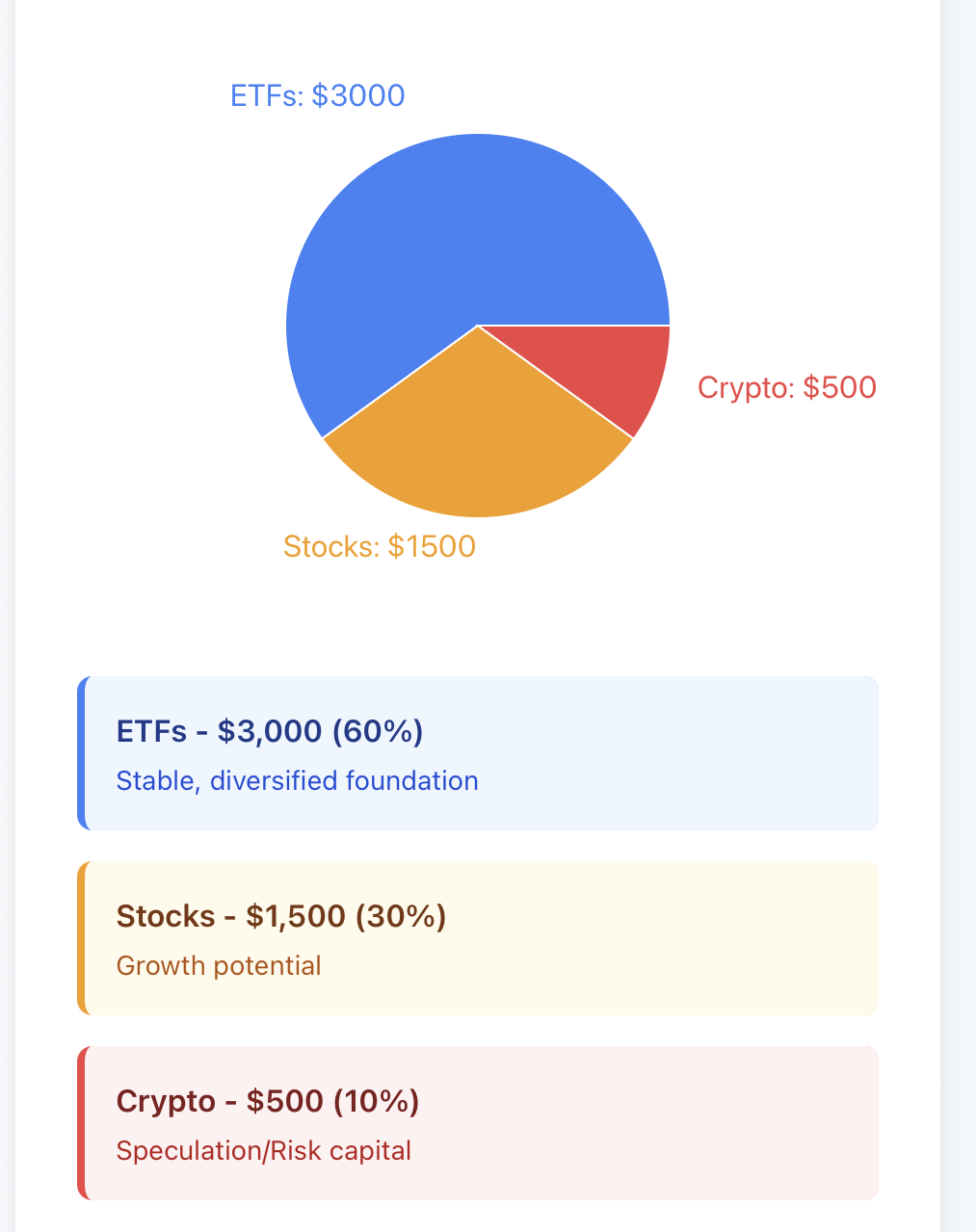Click 'Stable, diversified foundation' text

[298, 780]
